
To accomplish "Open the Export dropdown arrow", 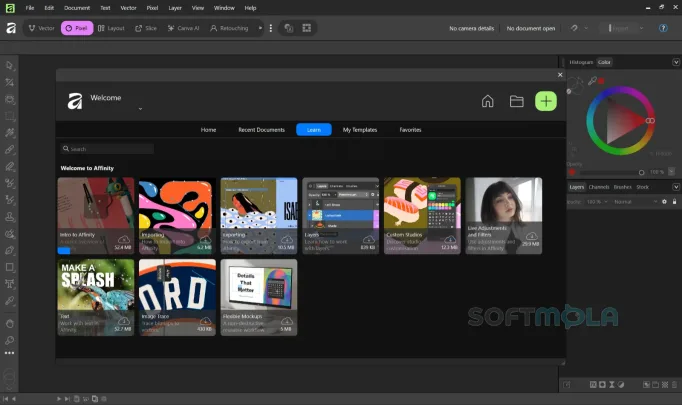I will [641, 28].
